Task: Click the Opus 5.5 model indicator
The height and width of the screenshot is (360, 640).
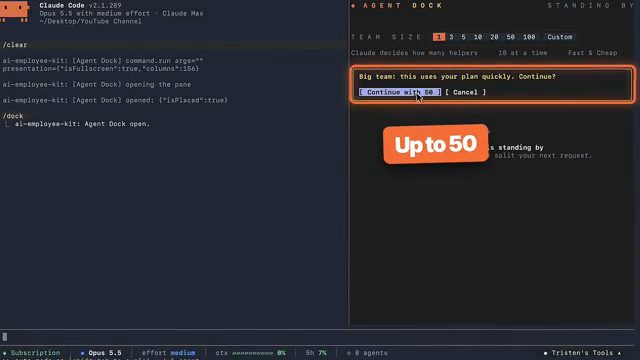Action: coord(101,353)
